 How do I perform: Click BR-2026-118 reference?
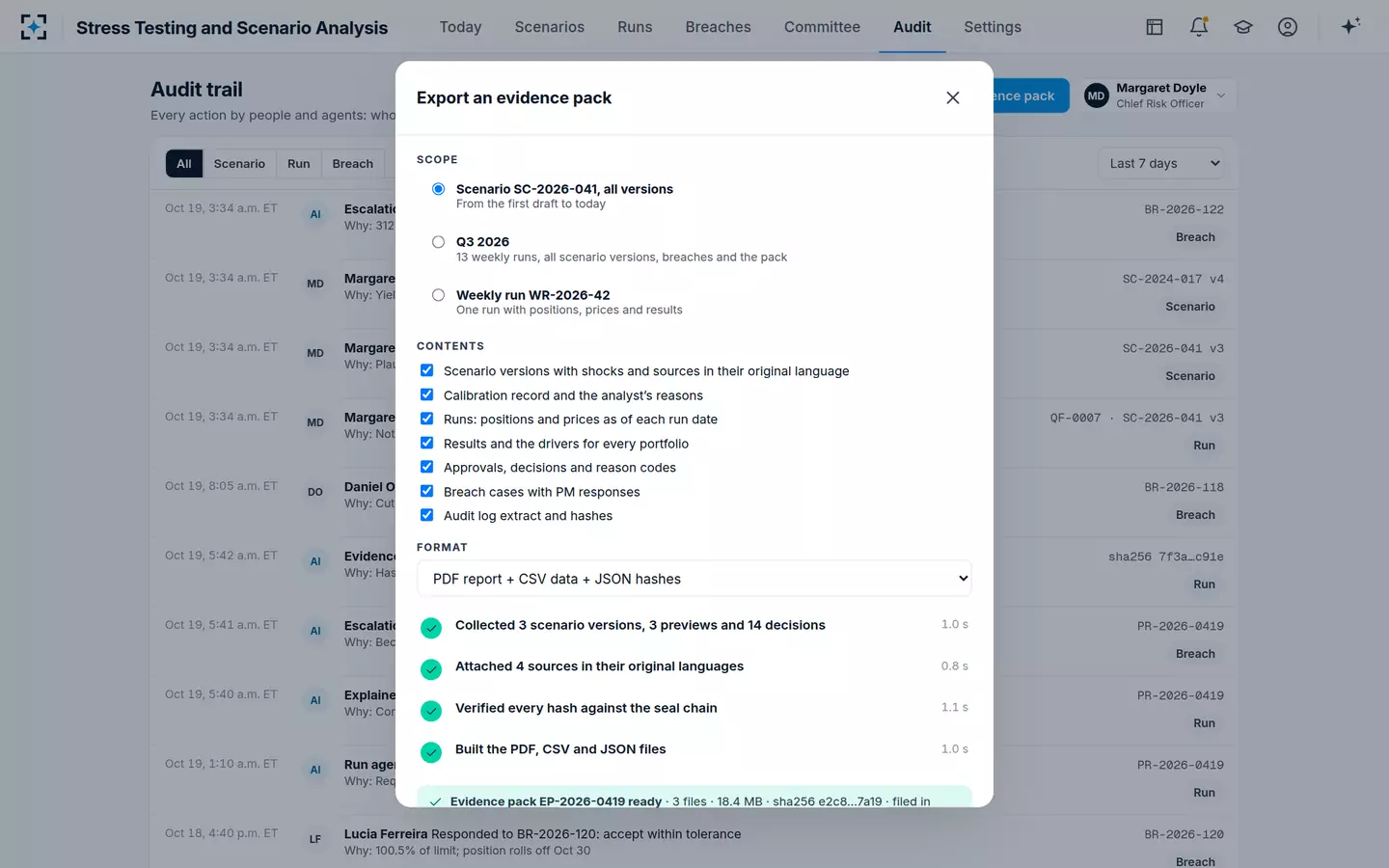(x=1184, y=487)
